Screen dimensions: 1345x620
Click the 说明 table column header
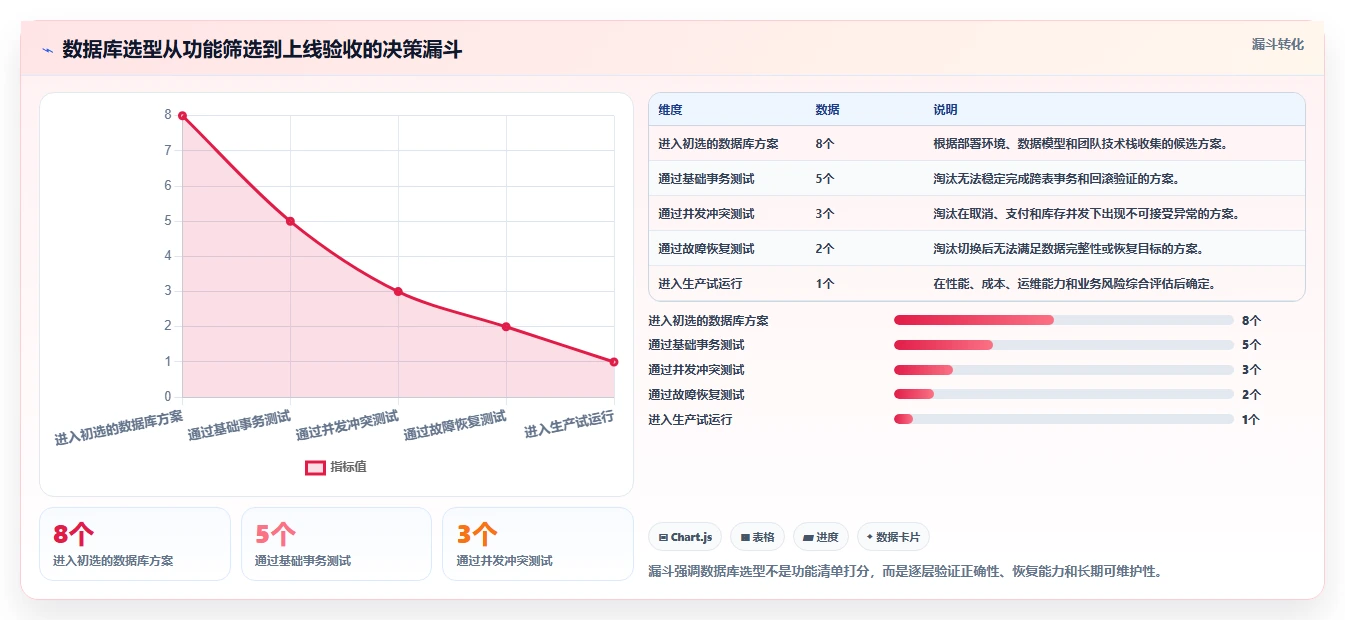[946, 109]
